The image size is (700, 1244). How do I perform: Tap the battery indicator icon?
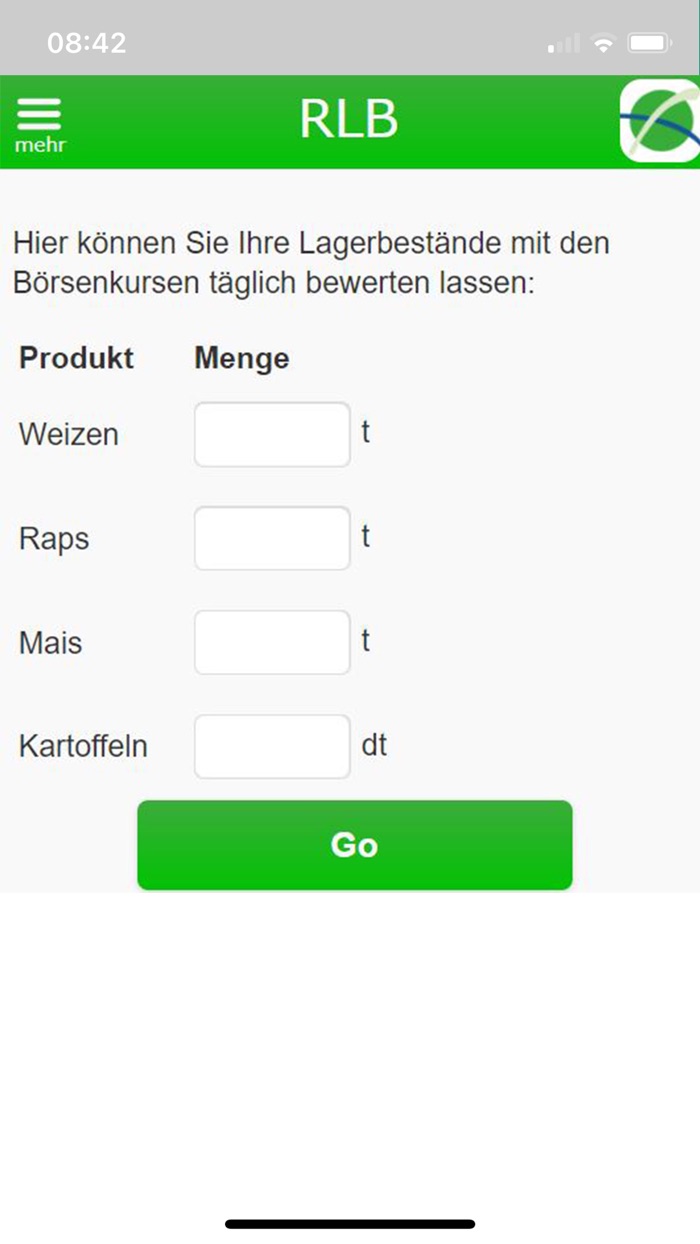click(649, 43)
